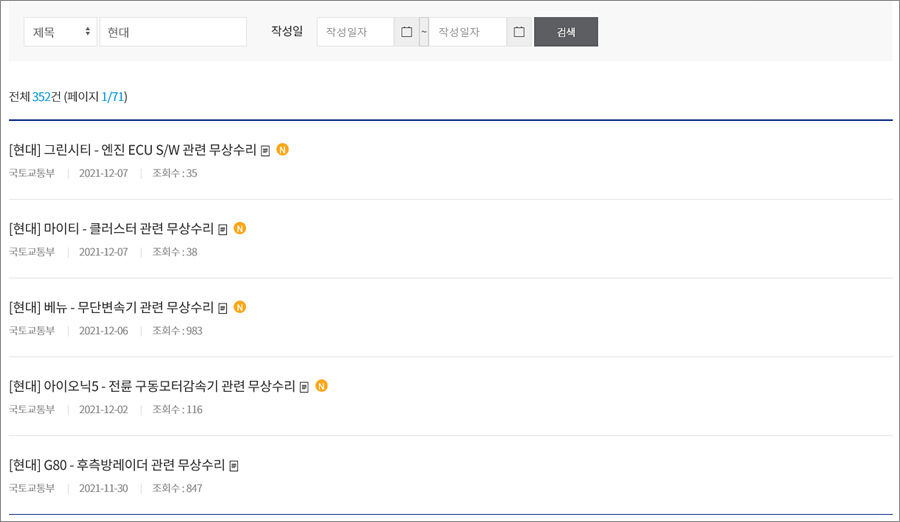Click 국토교통부 under the G80 post
The width and height of the screenshot is (900, 522).
pos(32,488)
